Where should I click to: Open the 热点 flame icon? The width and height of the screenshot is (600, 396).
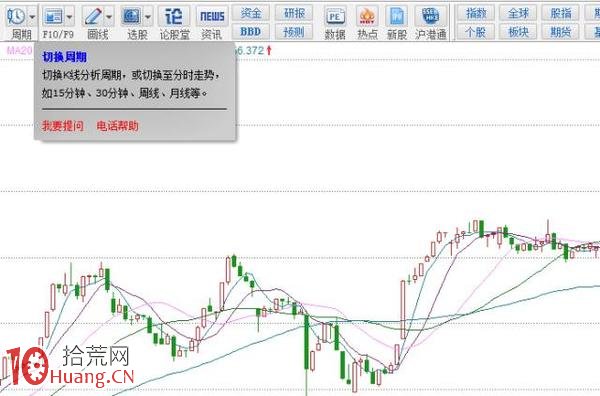pos(367,16)
